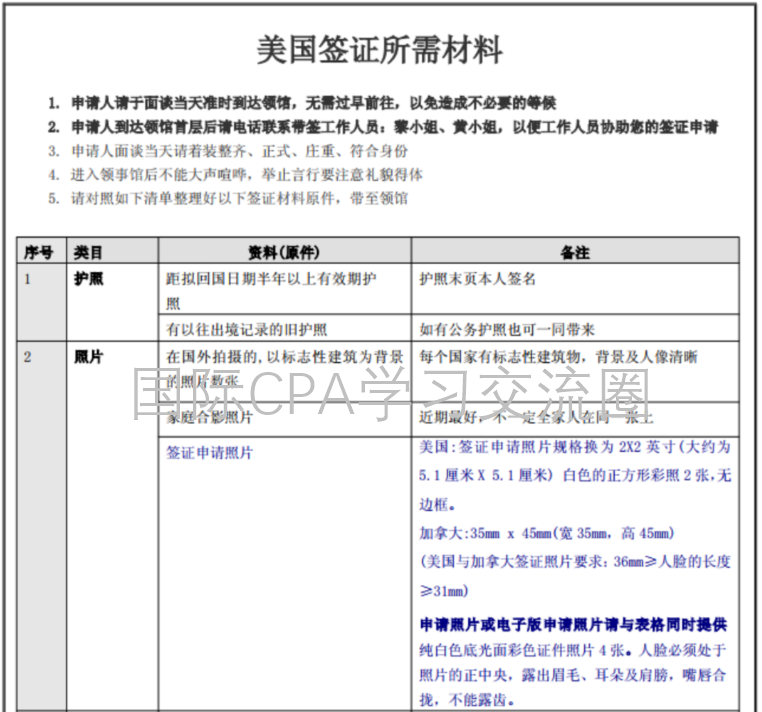Select note 1 about 准时到达领馆
This screenshot has width=762, height=712.
(x=302, y=103)
